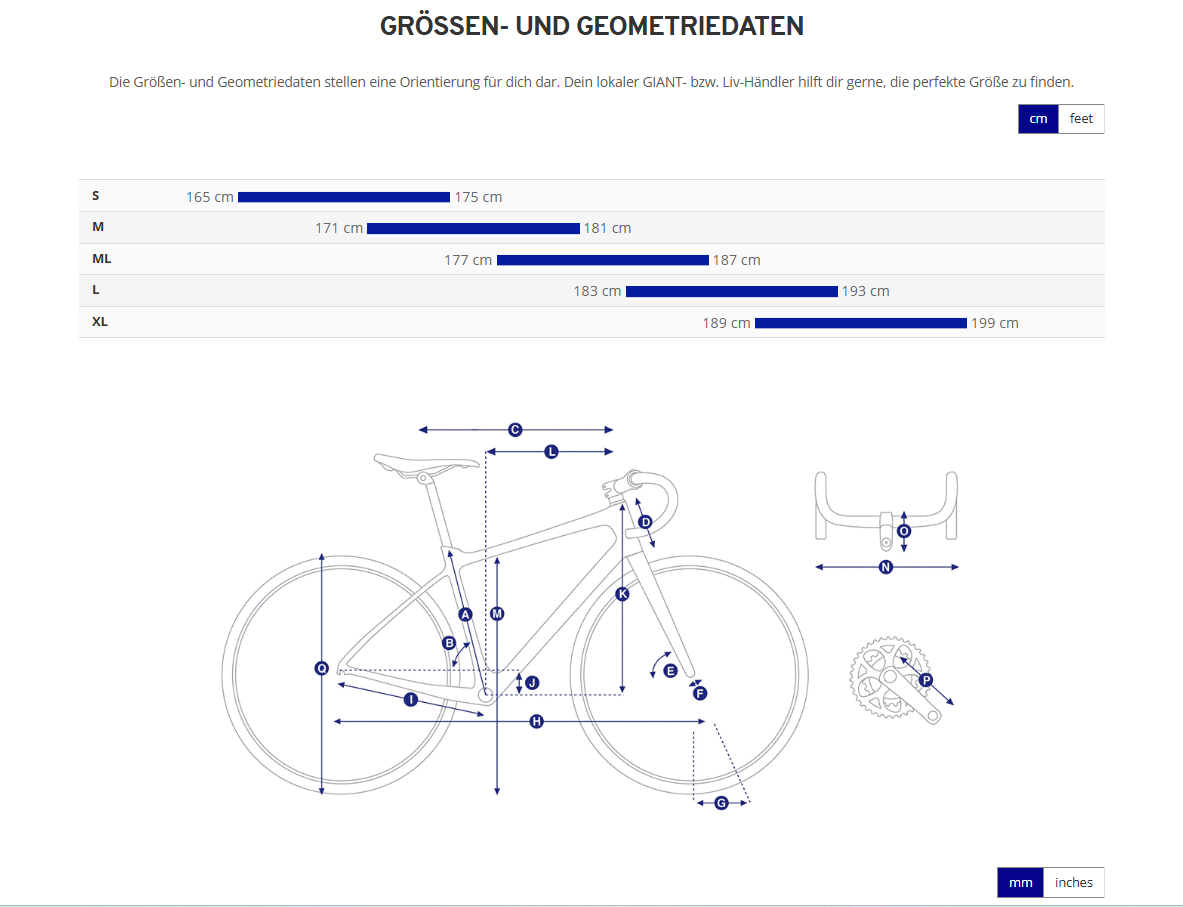This screenshot has height=907, width=1183.
Task: Click the size S row
Action: (96, 196)
